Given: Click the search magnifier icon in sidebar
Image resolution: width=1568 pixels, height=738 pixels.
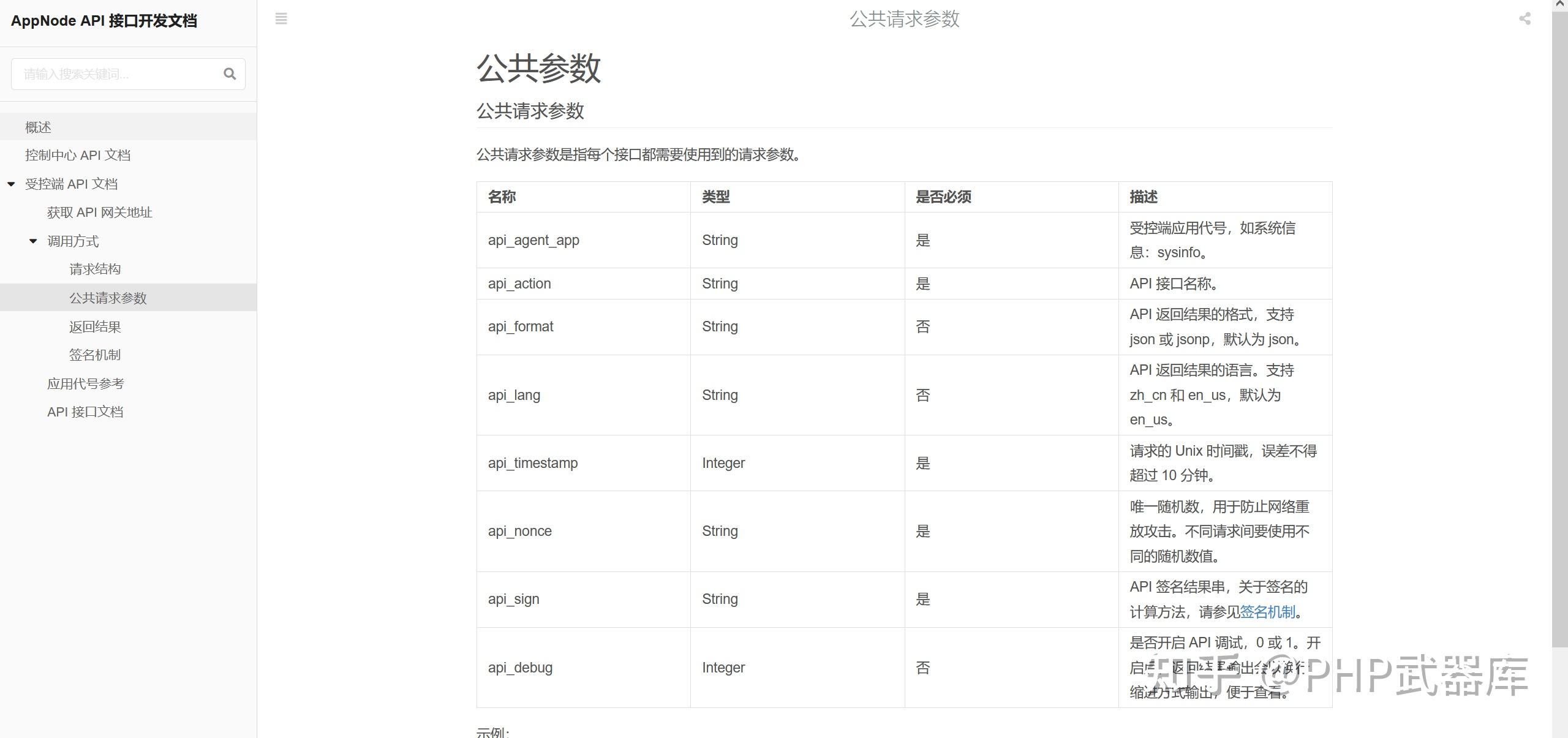Looking at the screenshot, I should (230, 73).
